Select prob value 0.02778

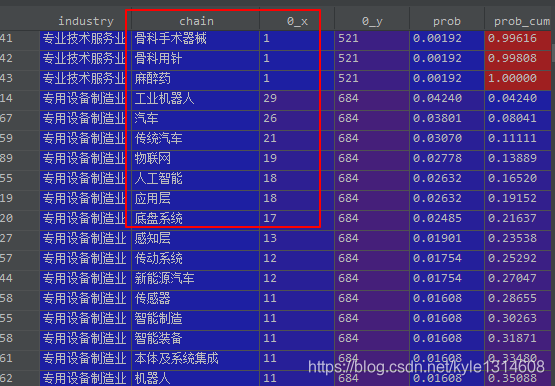447,159
